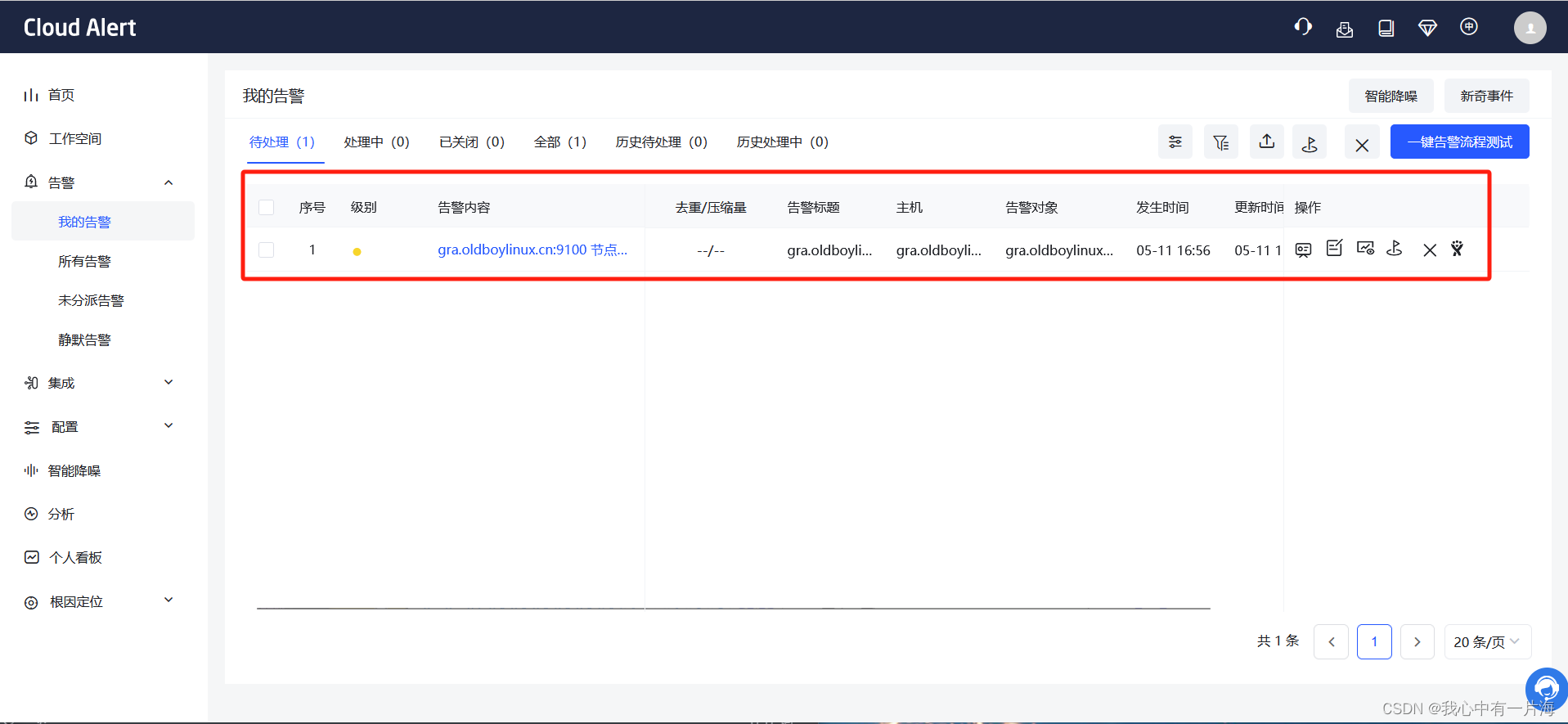Click the 一键告警流程测试 button

(x=1460, y=142)
